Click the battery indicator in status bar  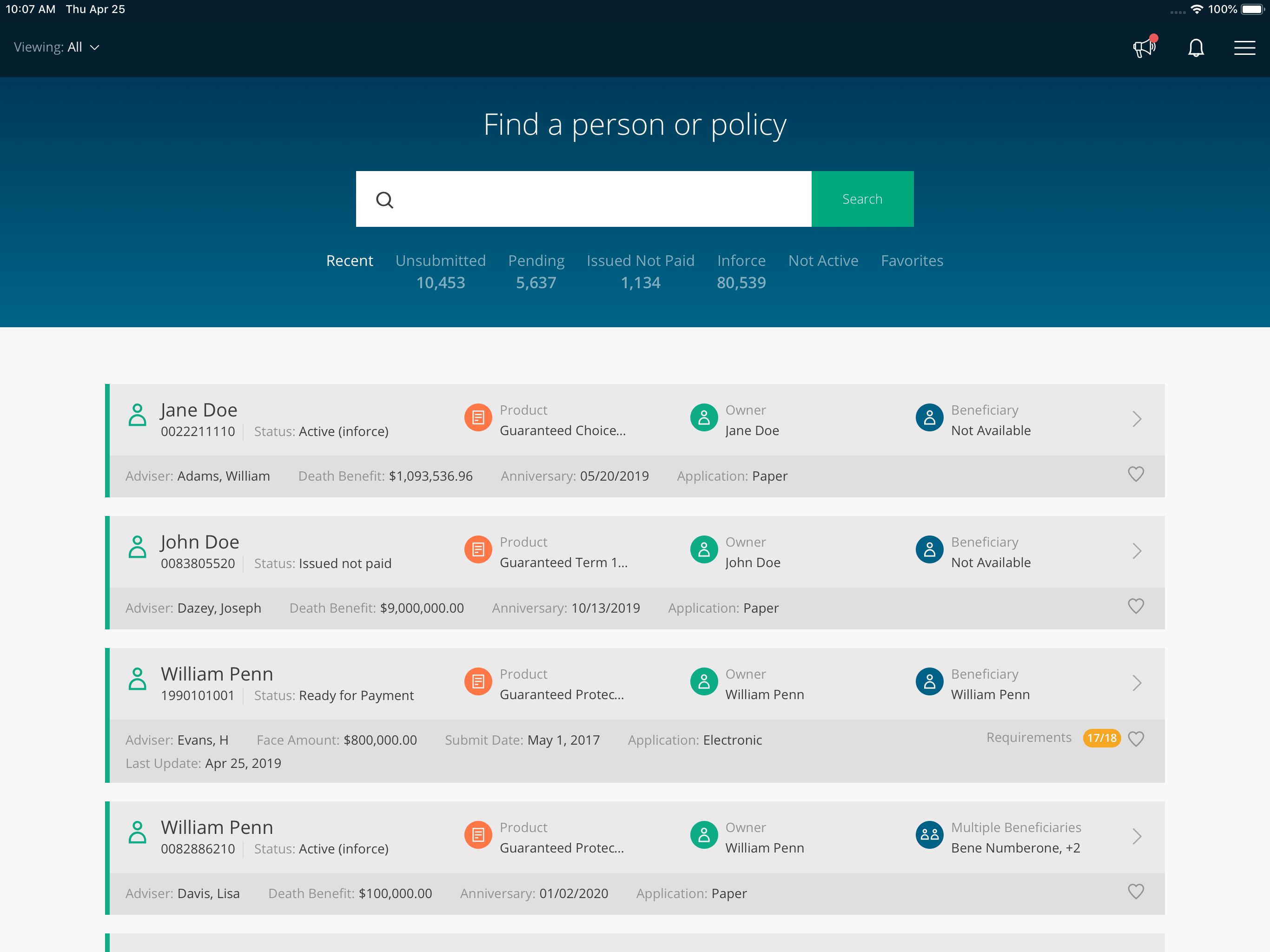1252,9
